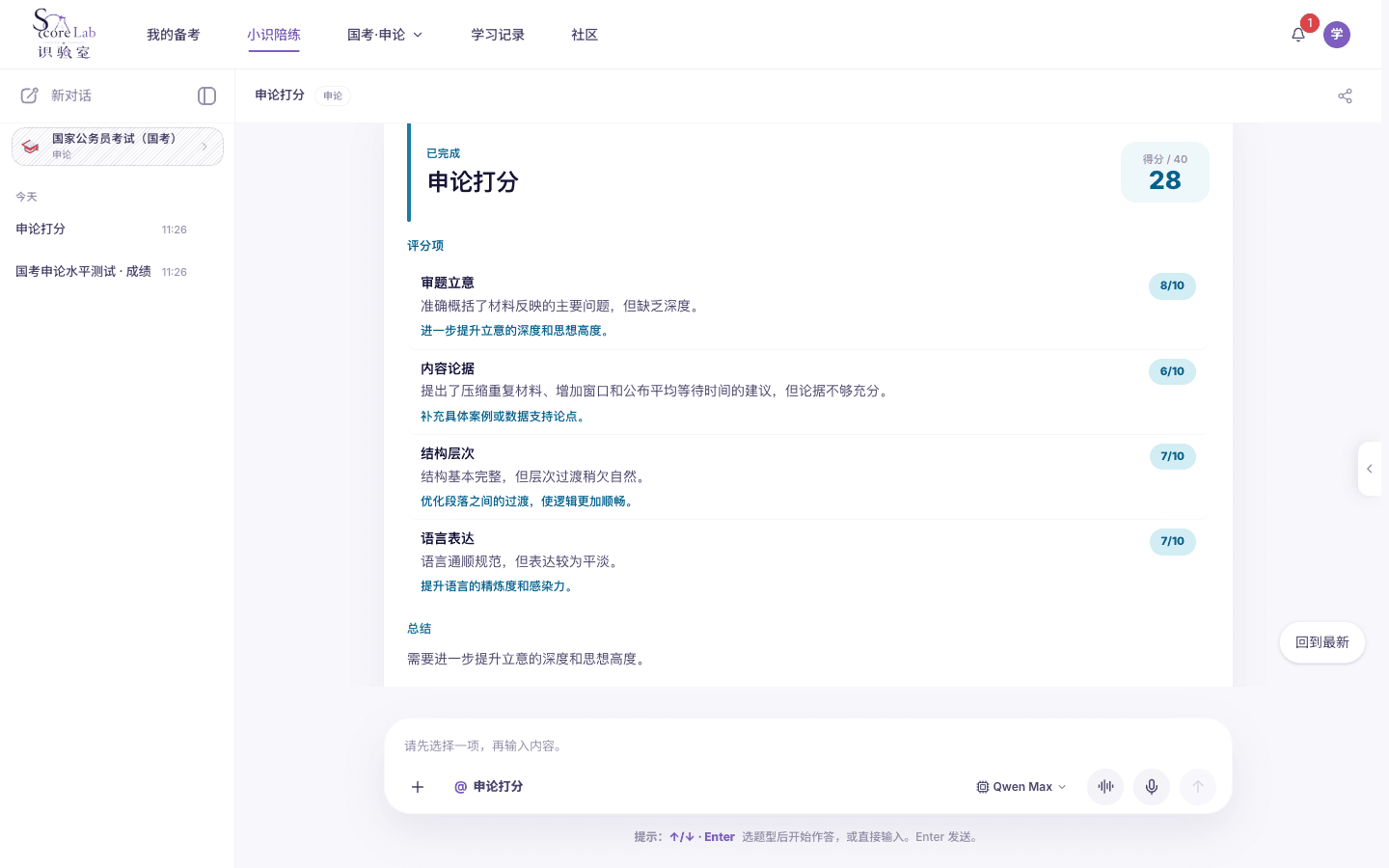
Task: Click the 审题立意 8/10 score badge
Action: pyautogui.click(x=1172, y=286)
